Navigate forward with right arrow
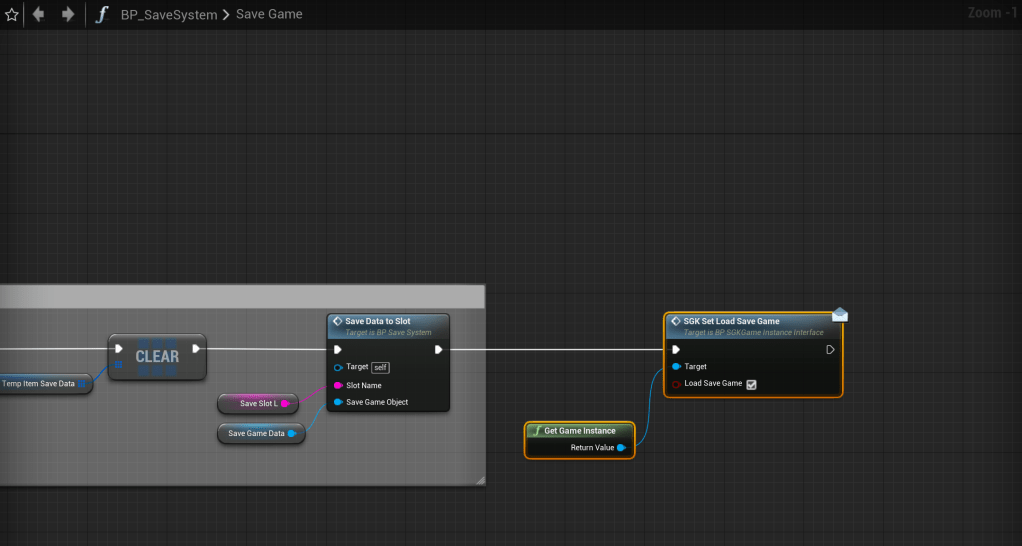 point(68,15)
